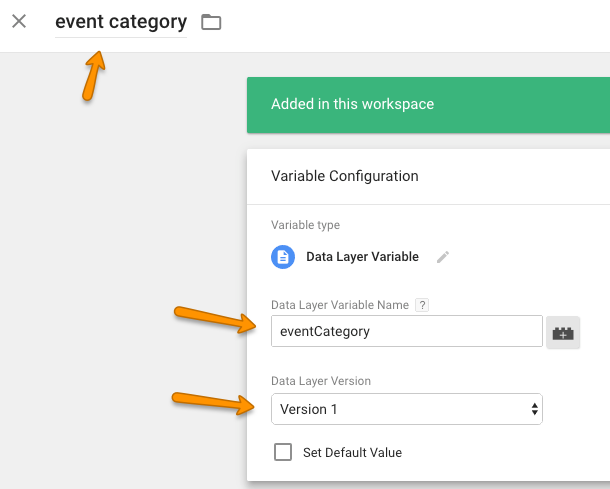This screenshot has height=489, width=610.
Task: Open the Data Layer Version dropdown
Action: 407,409
